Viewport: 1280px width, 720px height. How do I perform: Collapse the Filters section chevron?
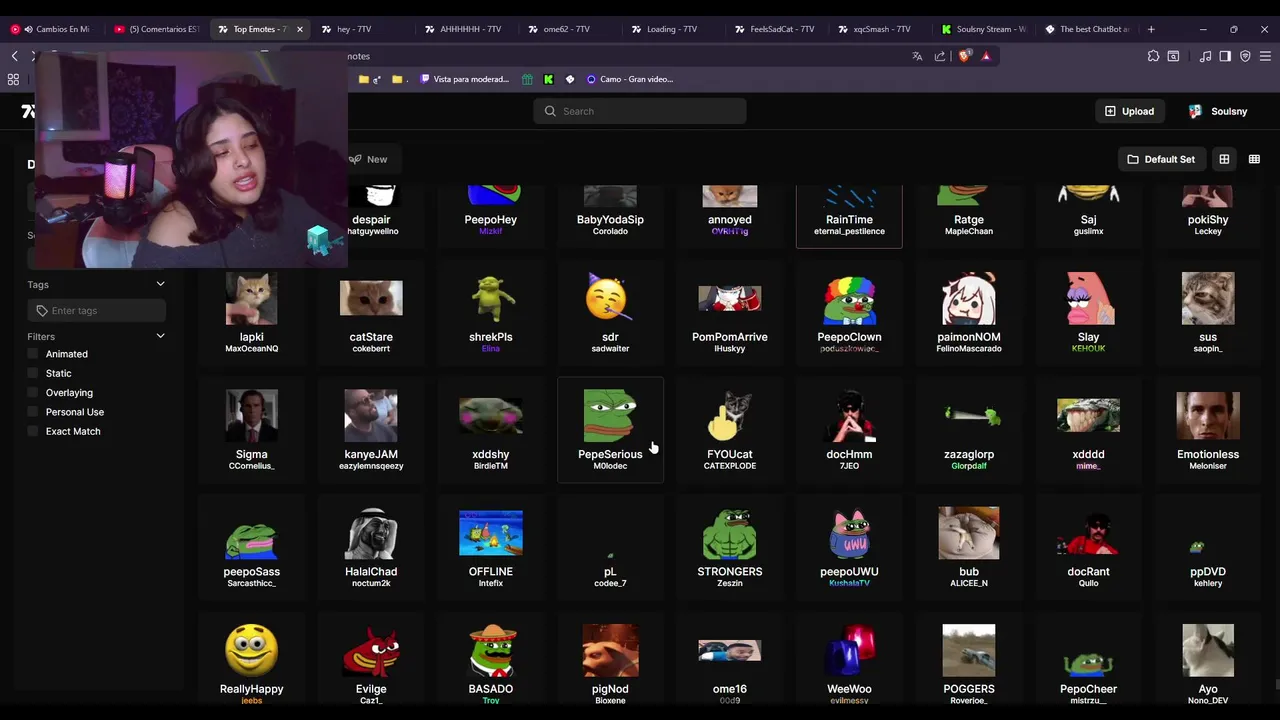tap(160, 336)
